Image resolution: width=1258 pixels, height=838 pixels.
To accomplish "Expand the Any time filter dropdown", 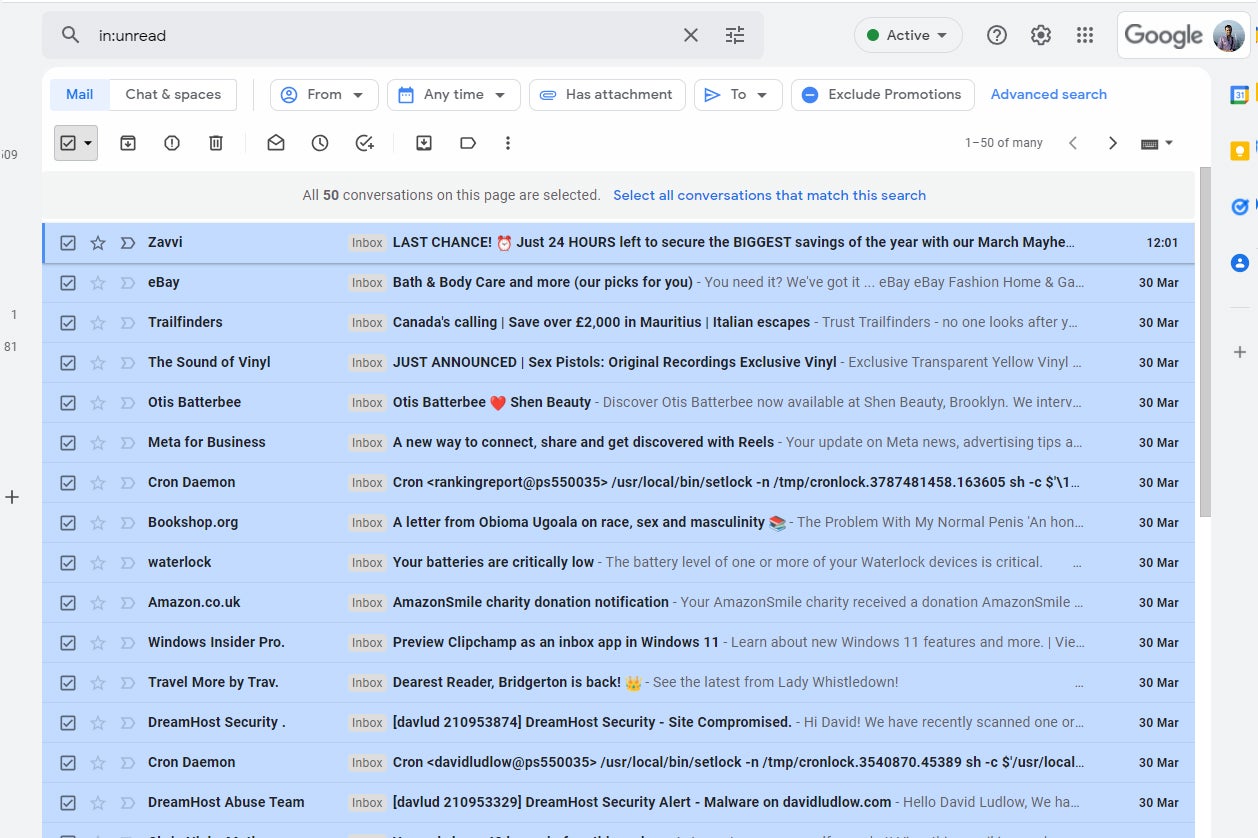I will point(453,95).
